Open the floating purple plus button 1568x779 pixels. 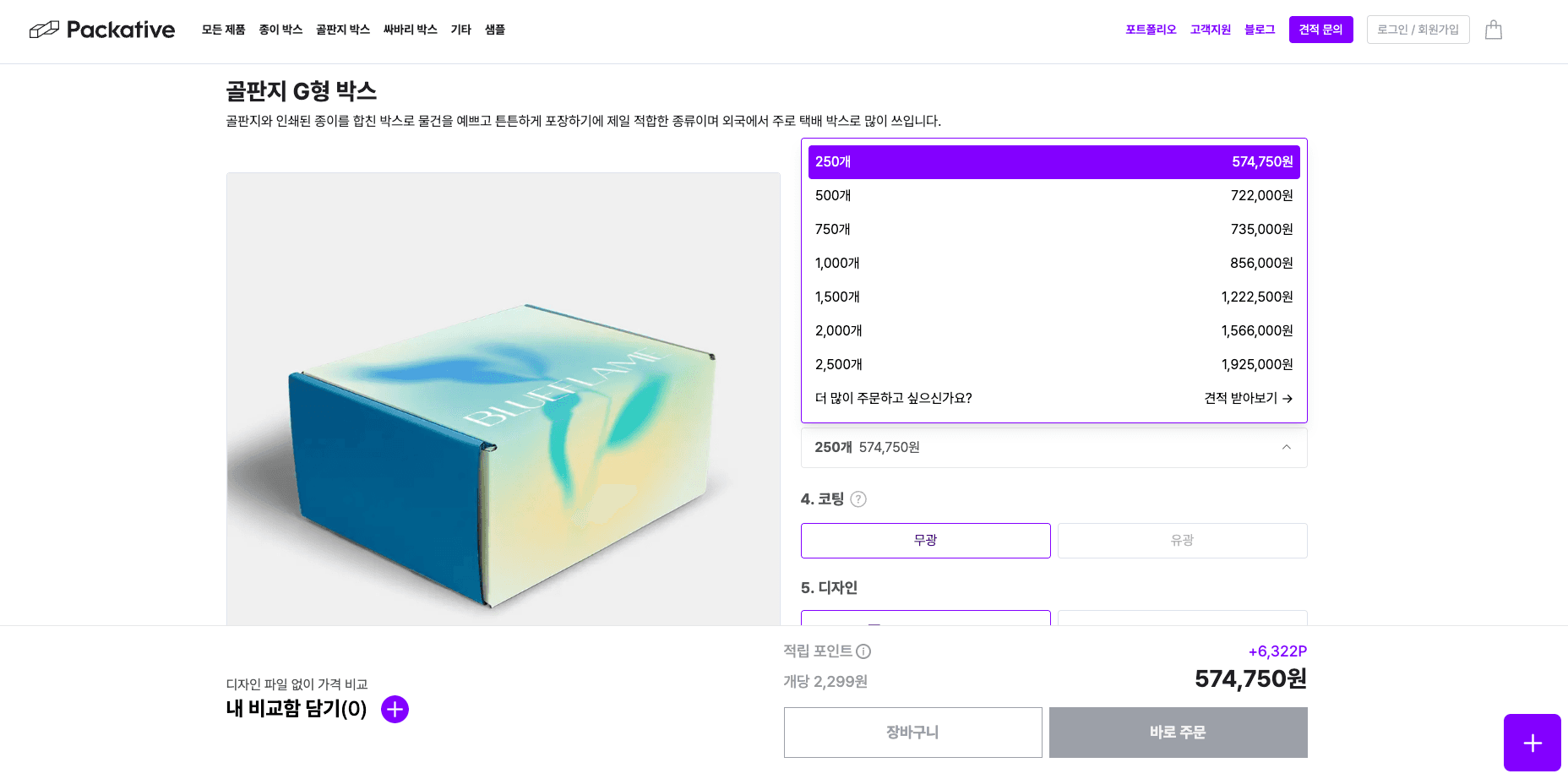coord(1532,743)
